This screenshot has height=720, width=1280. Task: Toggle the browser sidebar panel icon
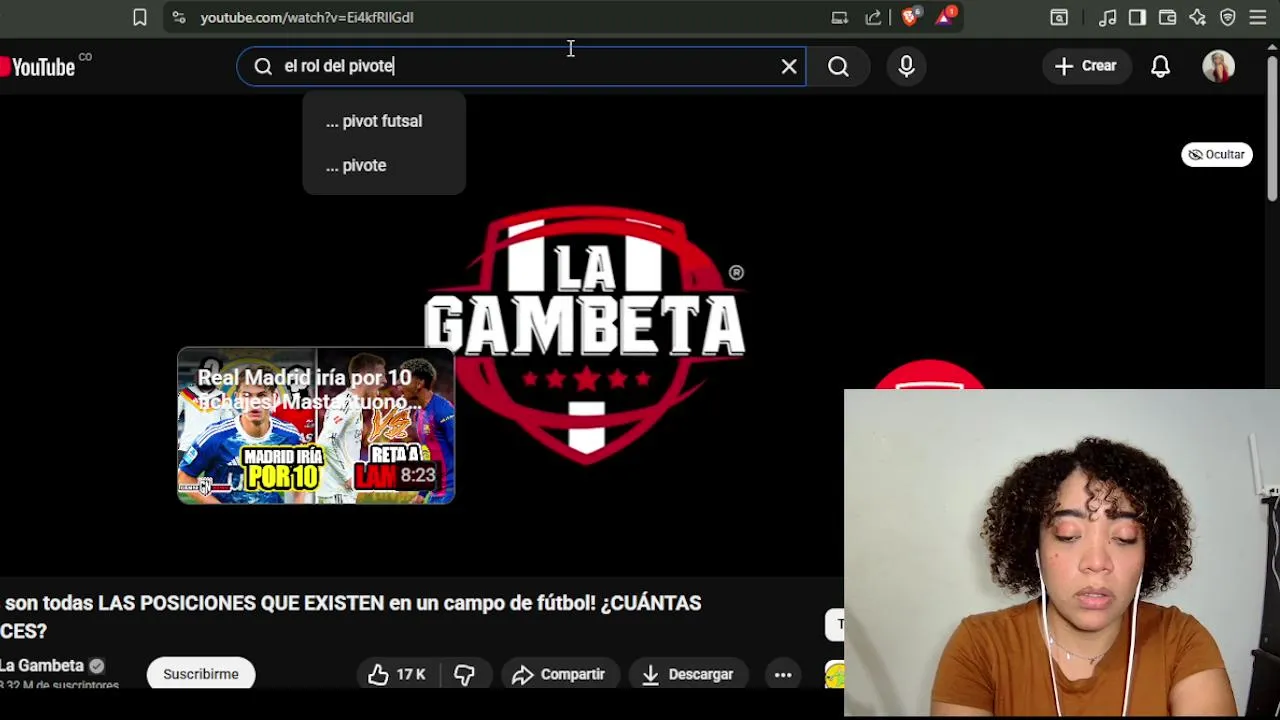(1137, 17)
